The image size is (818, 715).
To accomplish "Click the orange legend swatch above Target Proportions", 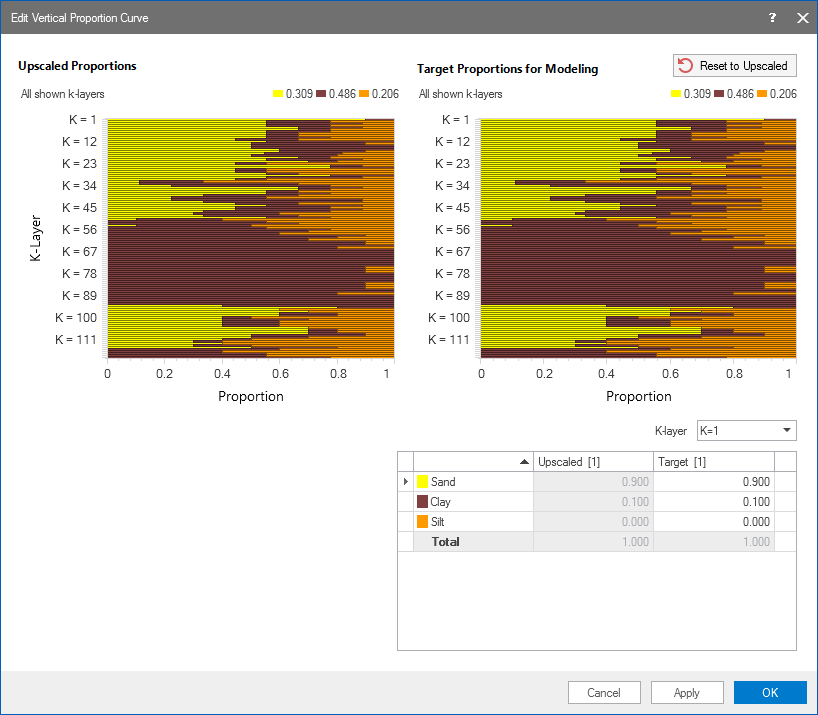I will coord(762,94).
